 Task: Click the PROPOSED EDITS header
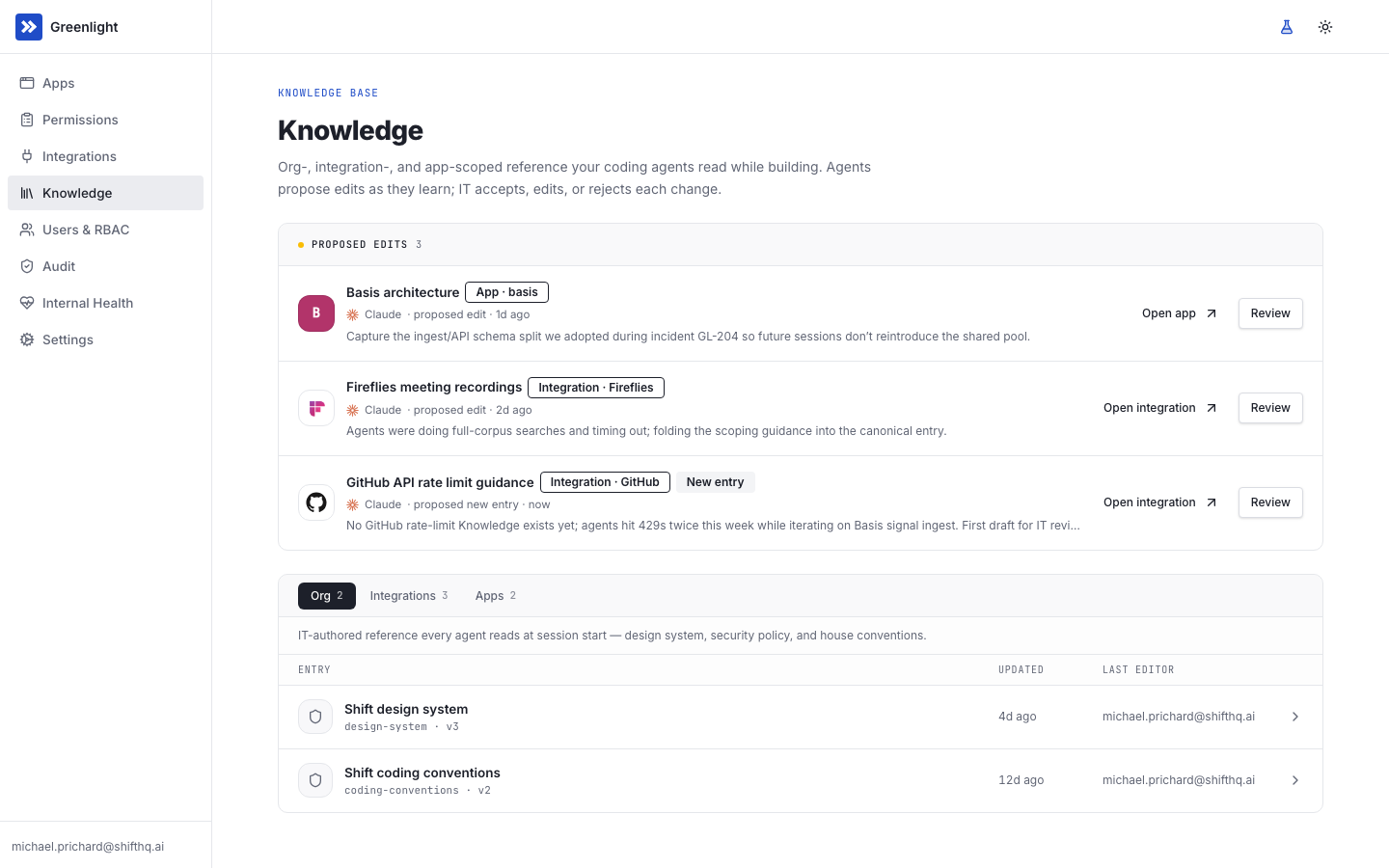(360, 245)
